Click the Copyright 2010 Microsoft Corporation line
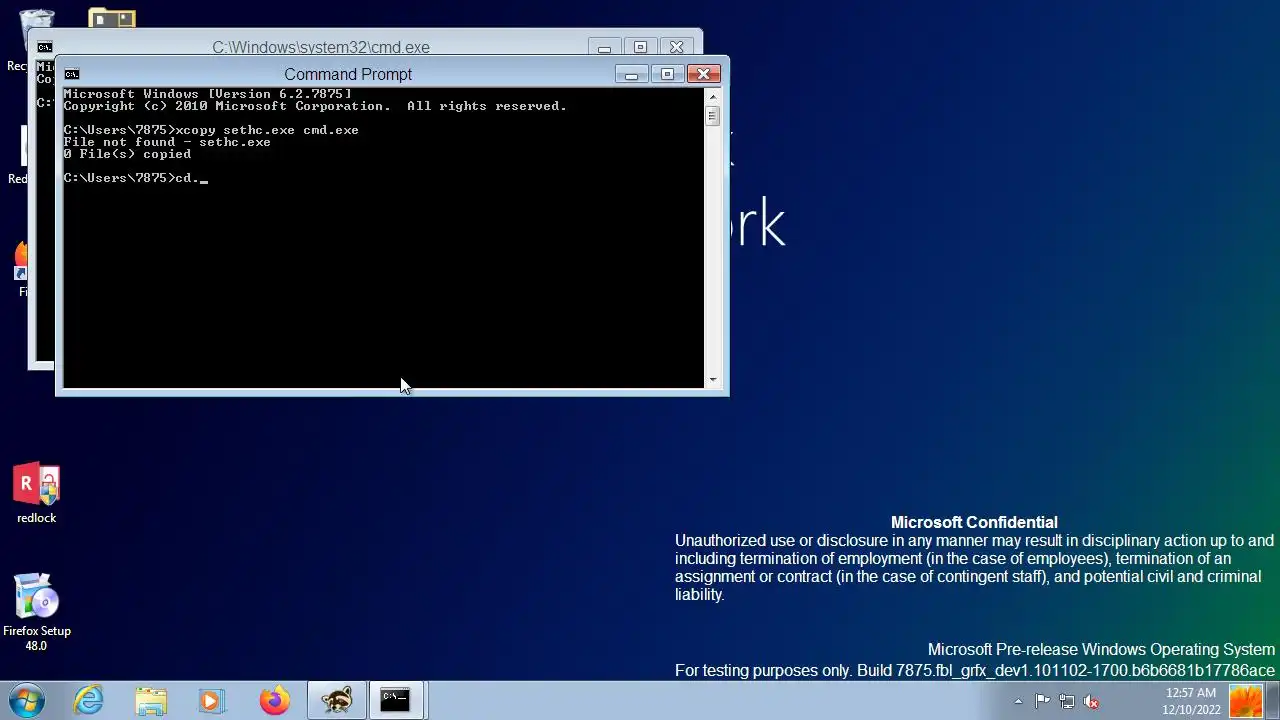The height and width of the screenshot is (720, 1280). click(x=315, y=106)
